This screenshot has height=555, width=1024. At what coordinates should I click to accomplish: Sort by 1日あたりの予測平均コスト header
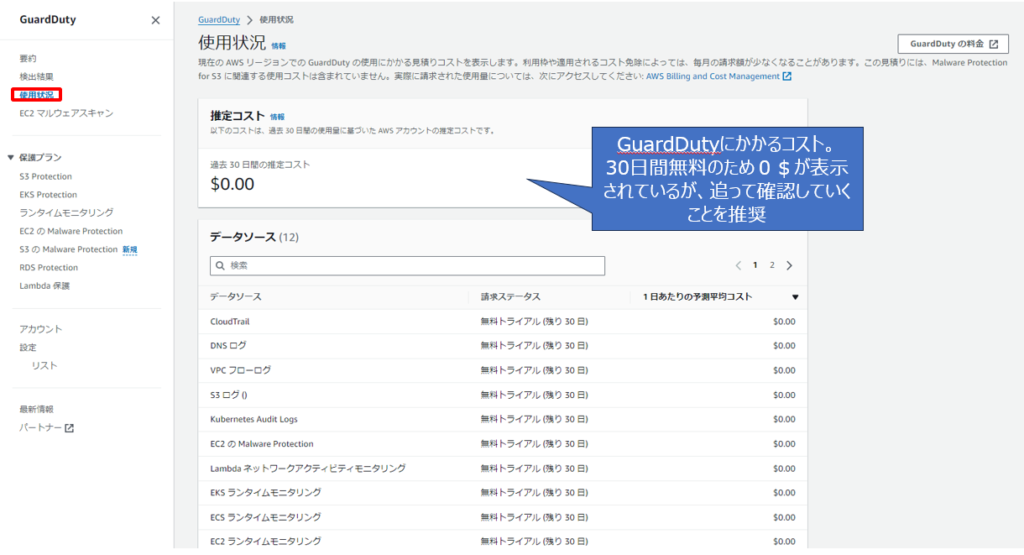697,296
